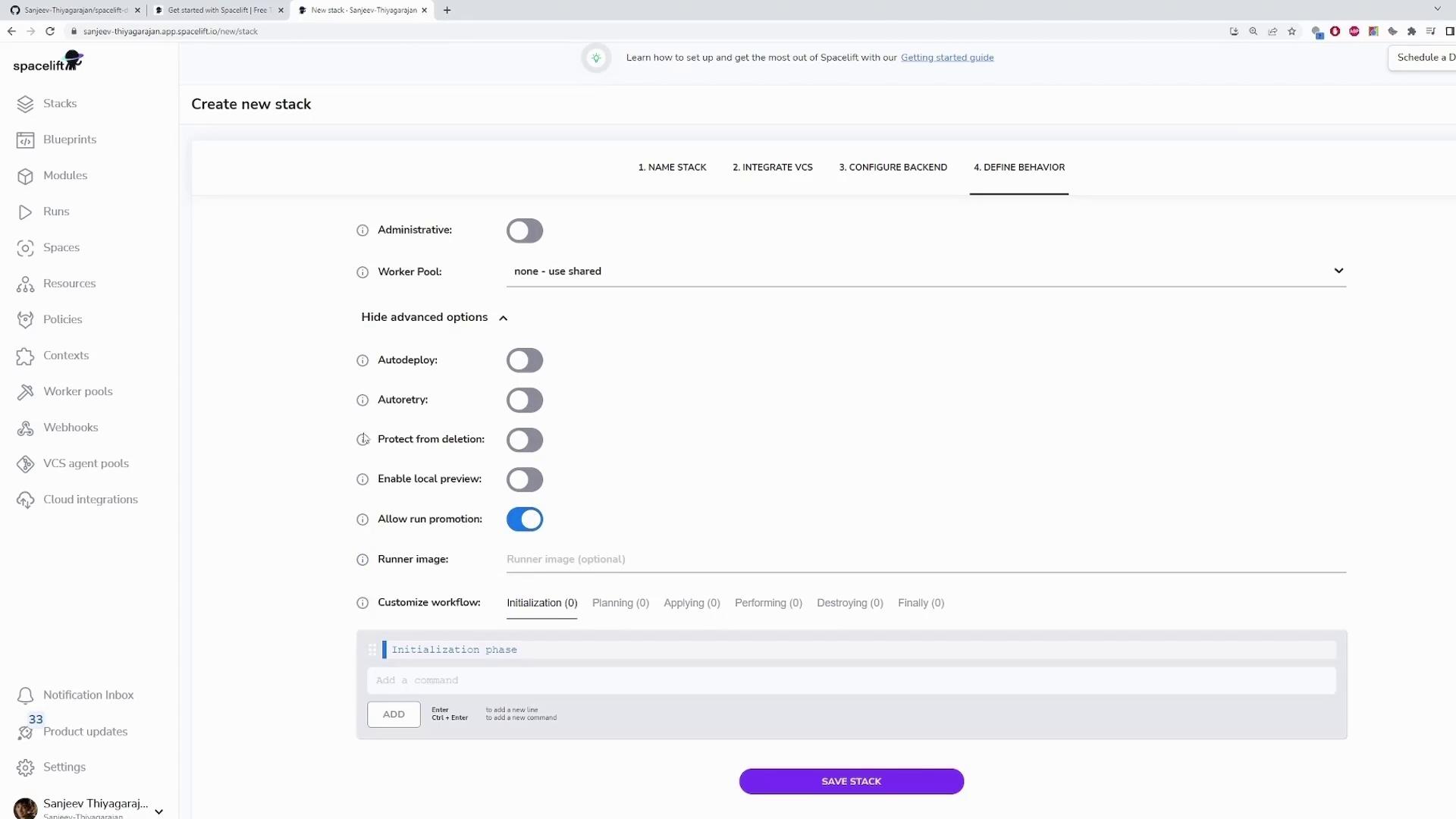The image size is (1456, 819).
Task: Click the Modules cube icon
Action: [x=25, y=176]
